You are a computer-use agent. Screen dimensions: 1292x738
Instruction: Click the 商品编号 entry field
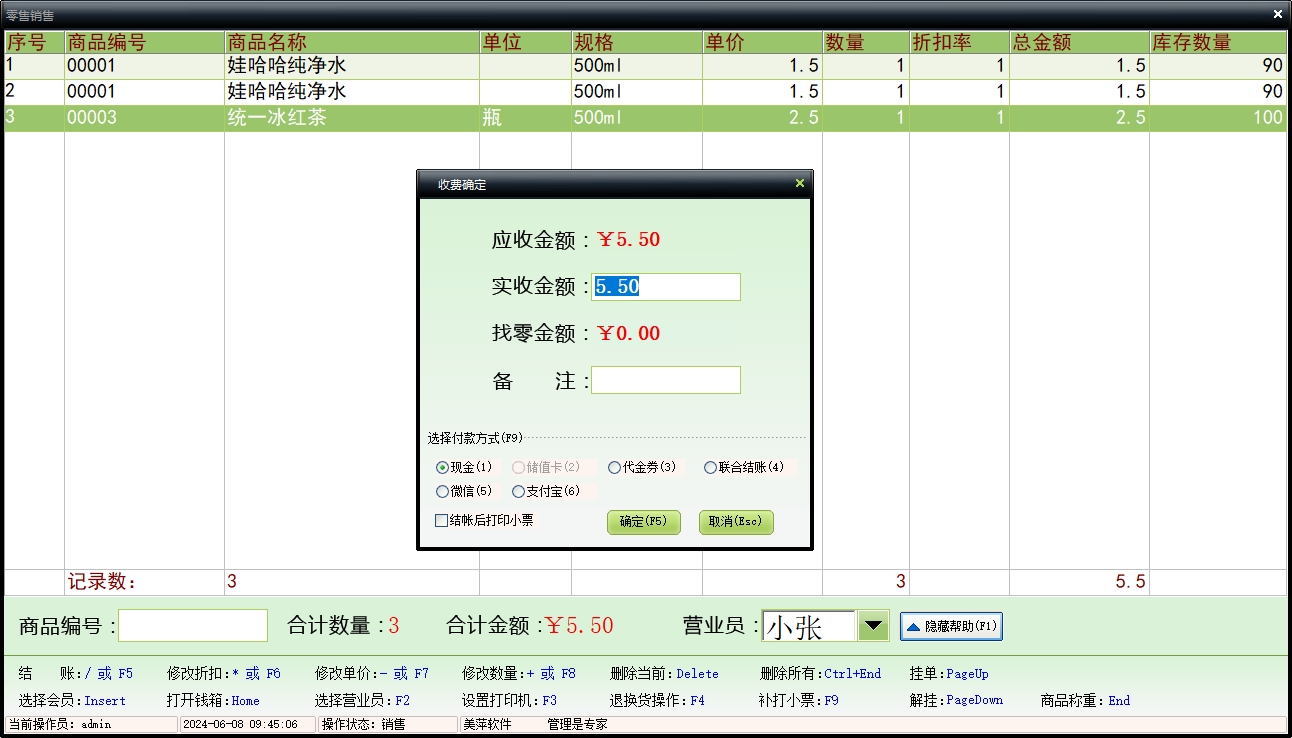point(193,626)
